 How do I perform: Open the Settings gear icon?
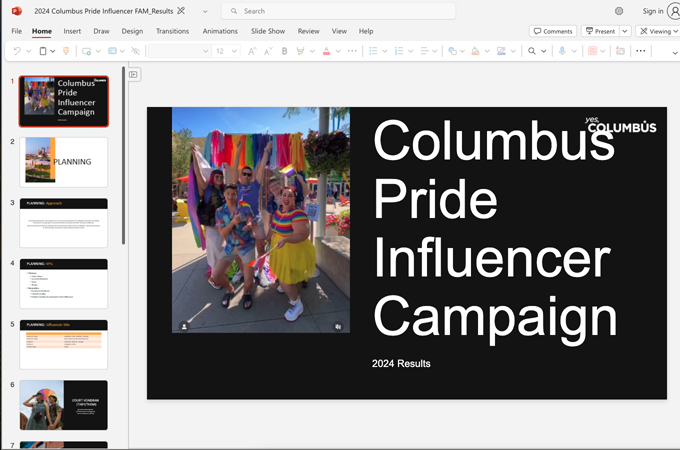point(619,11)
